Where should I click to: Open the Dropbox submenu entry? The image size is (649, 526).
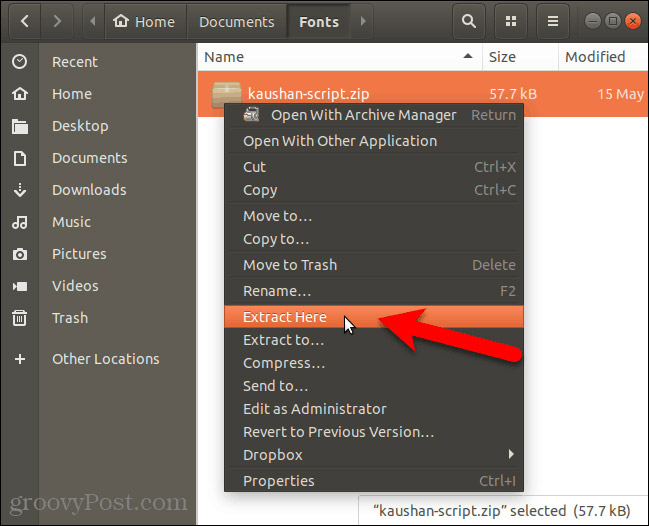point(374,455)
